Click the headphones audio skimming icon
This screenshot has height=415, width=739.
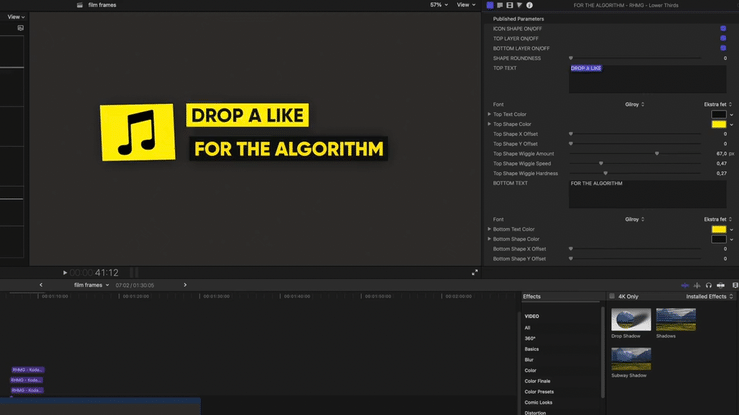(709, 285)
